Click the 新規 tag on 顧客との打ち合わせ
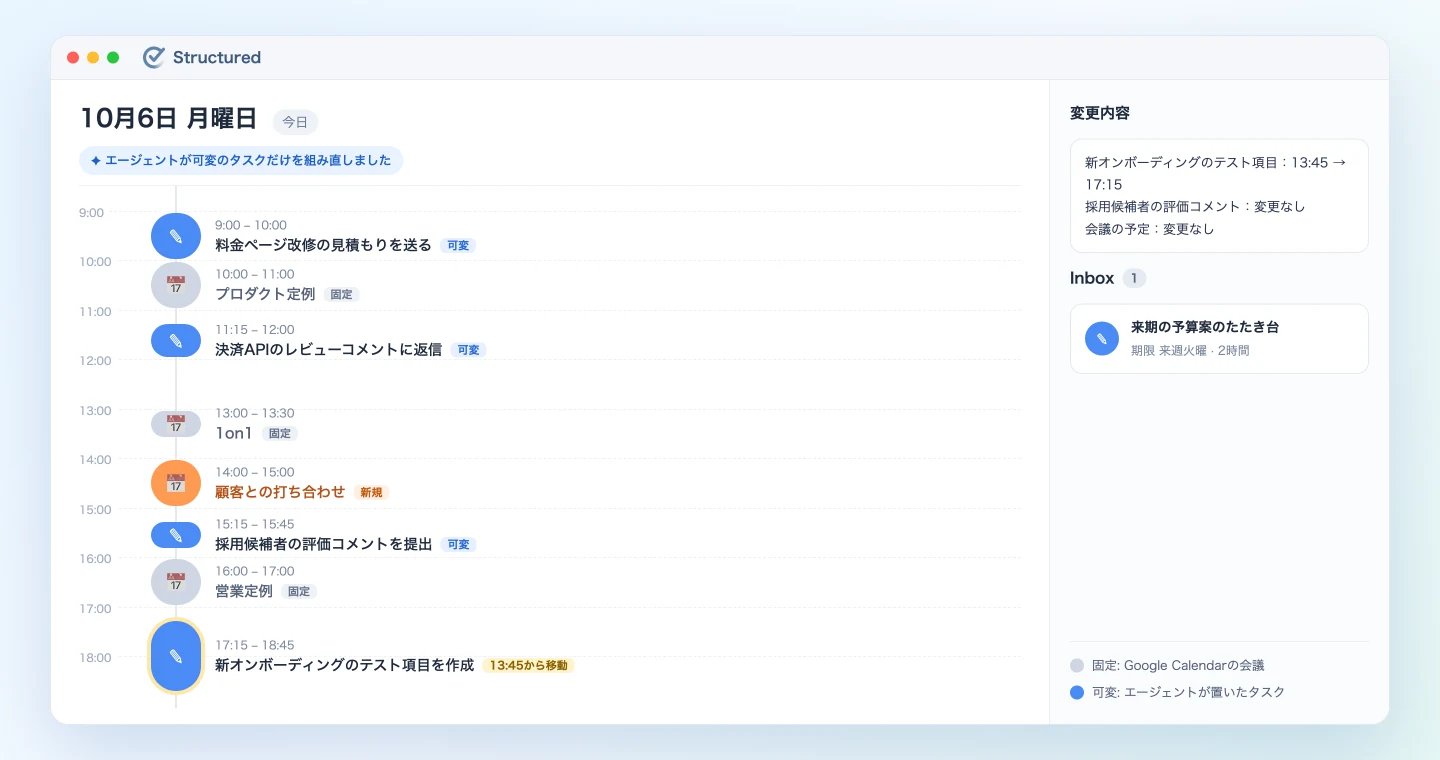The width and height of the screenshot is (1440, 760). point(371,492)
